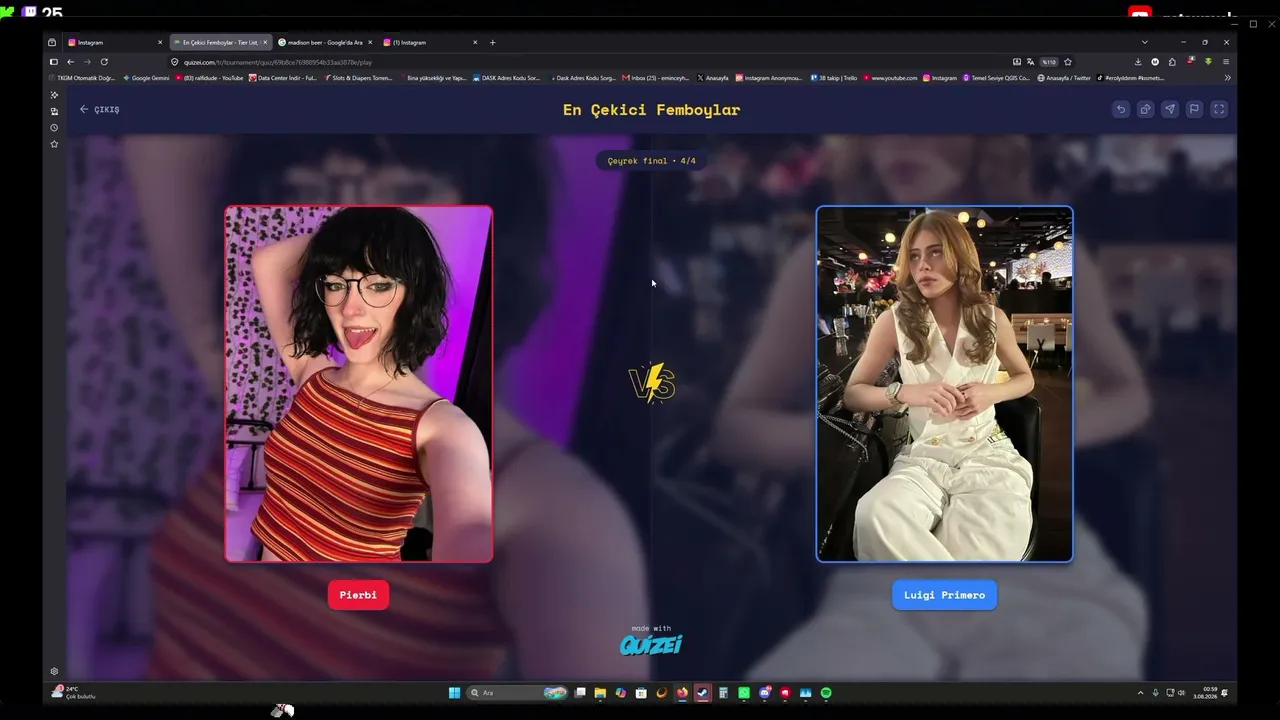
Task: Enter fullscreen with the expand icon
Action: point(1219,109)
